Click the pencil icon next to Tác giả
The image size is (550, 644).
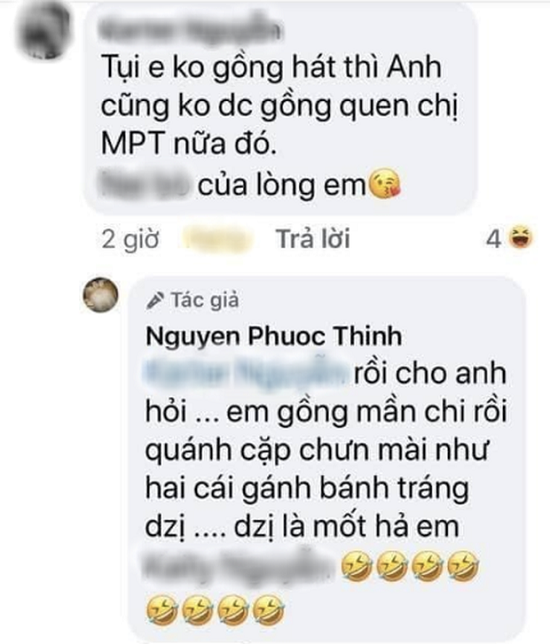coord(155,300)
